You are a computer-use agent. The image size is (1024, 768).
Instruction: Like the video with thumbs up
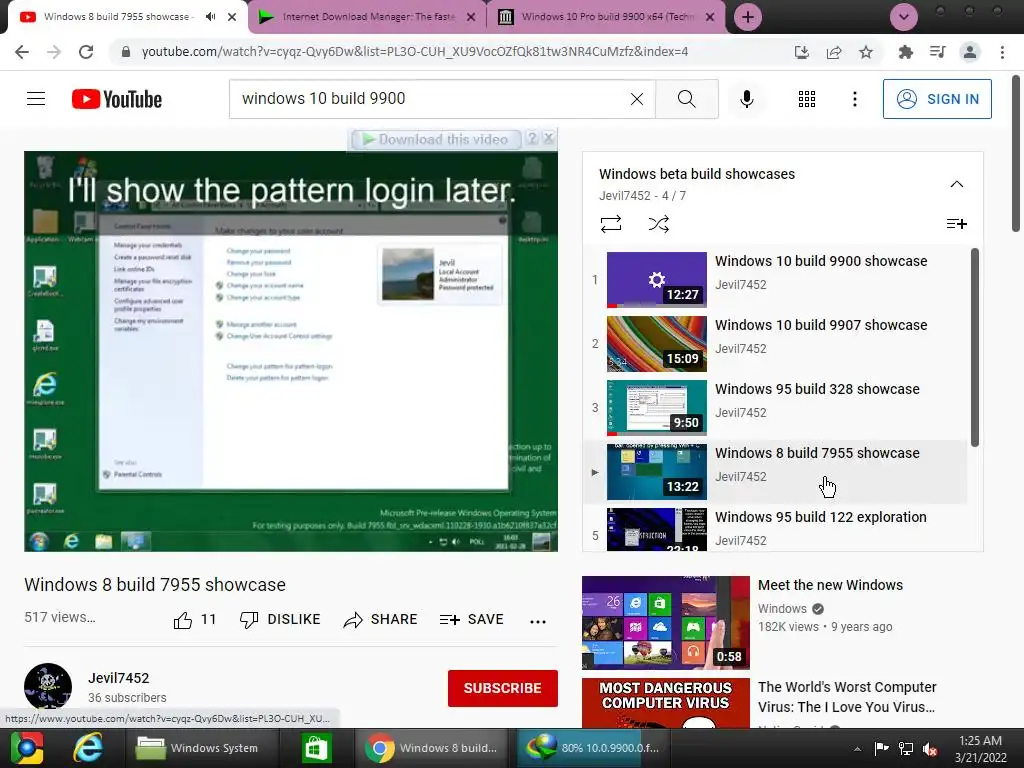click(195, 620)
